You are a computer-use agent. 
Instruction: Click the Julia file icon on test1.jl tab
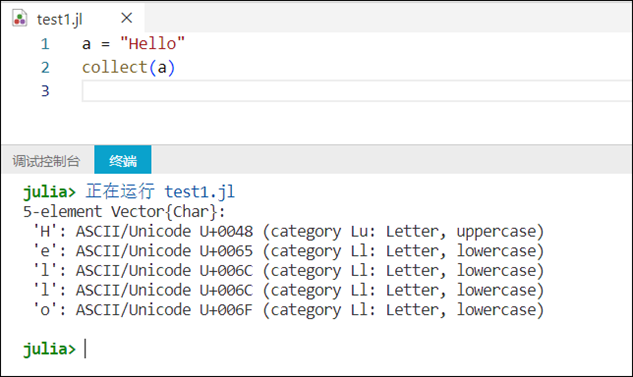pyautogui.click(x=19, y=19)
